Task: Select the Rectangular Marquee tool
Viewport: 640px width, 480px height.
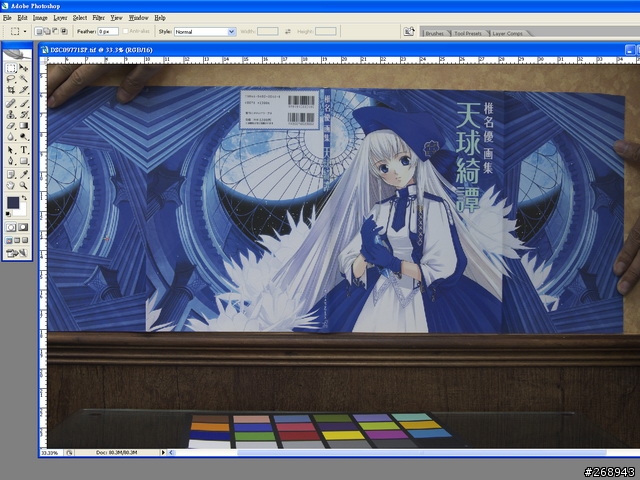Action: [11, 68]
